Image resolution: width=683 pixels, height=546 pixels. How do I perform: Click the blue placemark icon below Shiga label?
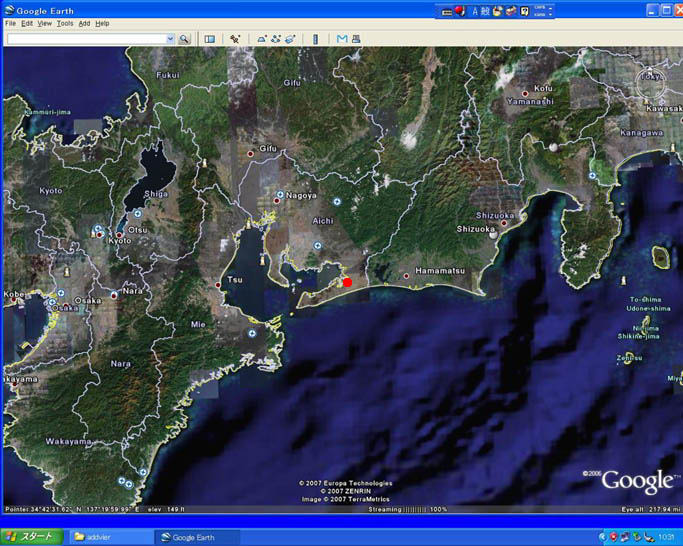pos(138,214)
